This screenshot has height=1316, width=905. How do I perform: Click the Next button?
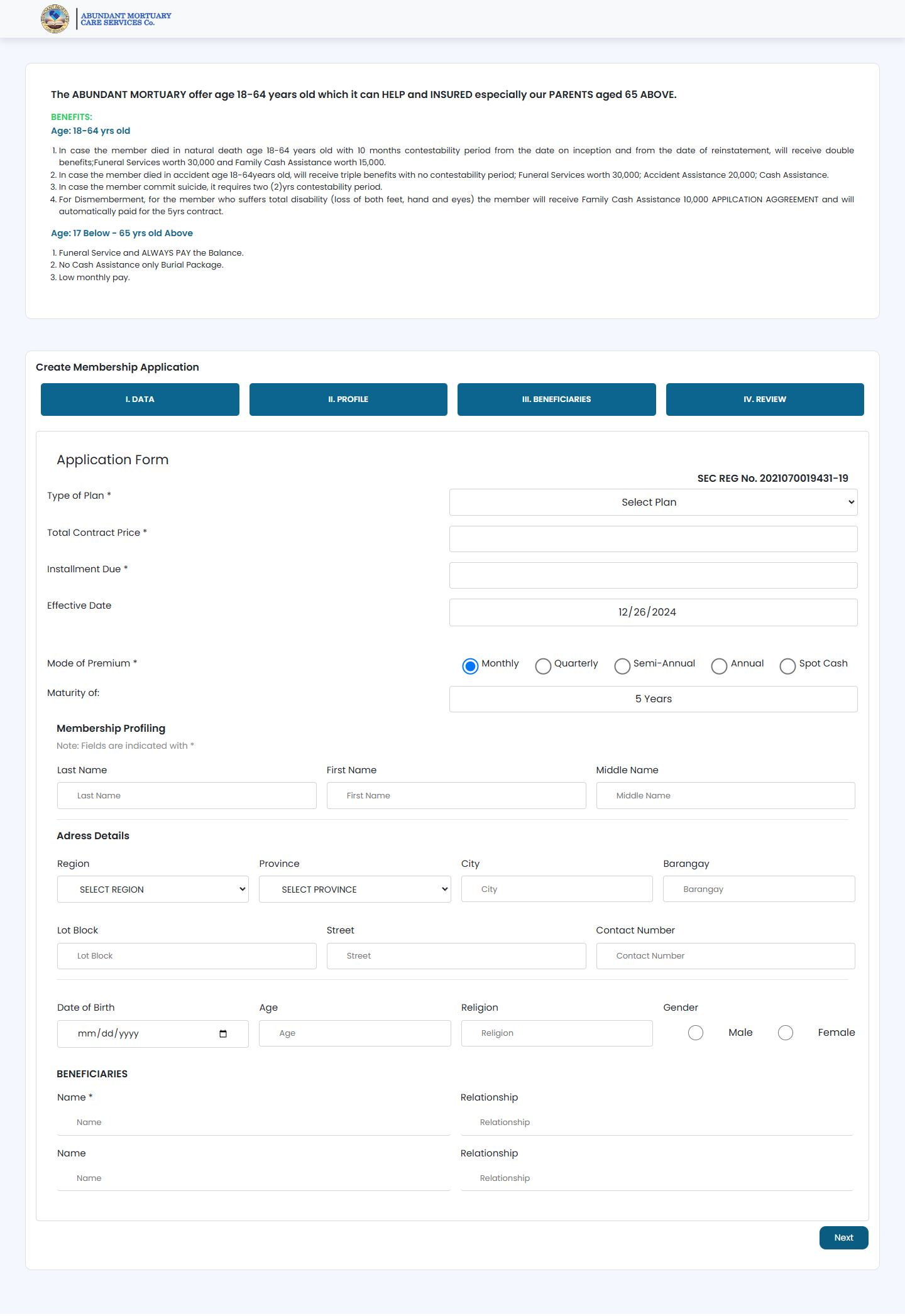click(843, 1237)
